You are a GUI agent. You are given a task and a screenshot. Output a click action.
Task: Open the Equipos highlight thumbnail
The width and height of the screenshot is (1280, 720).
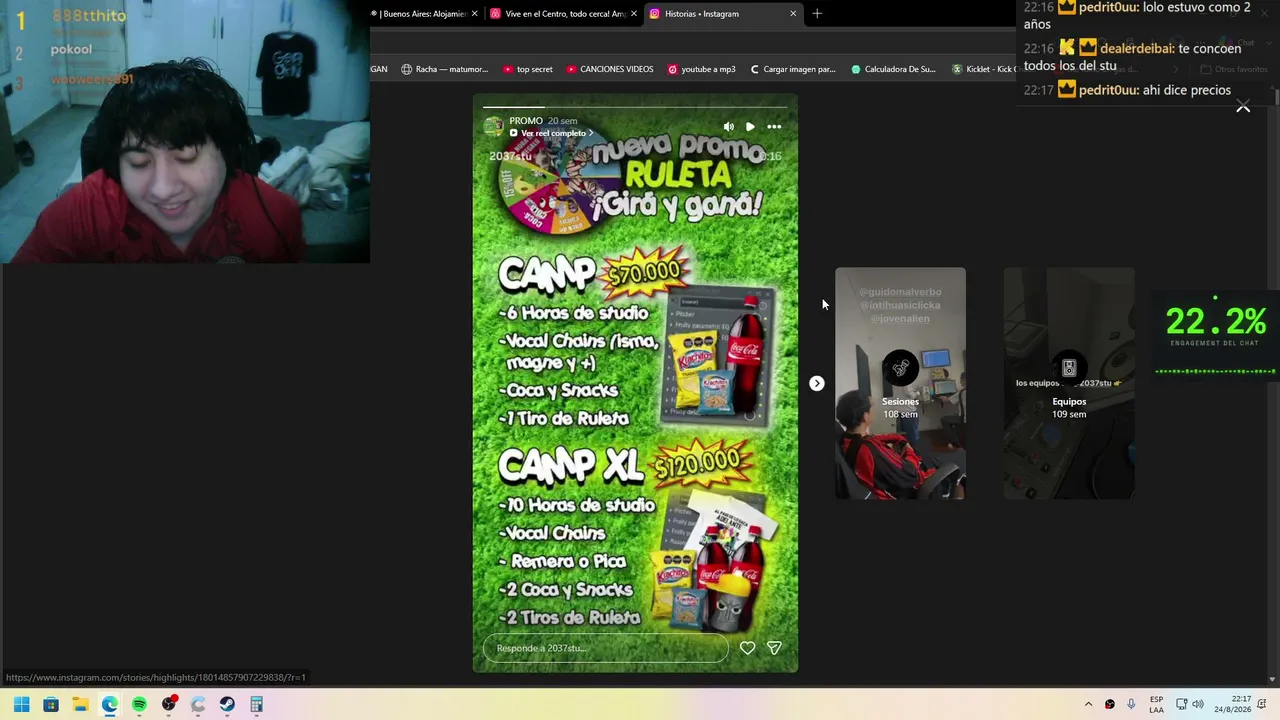1069,383
